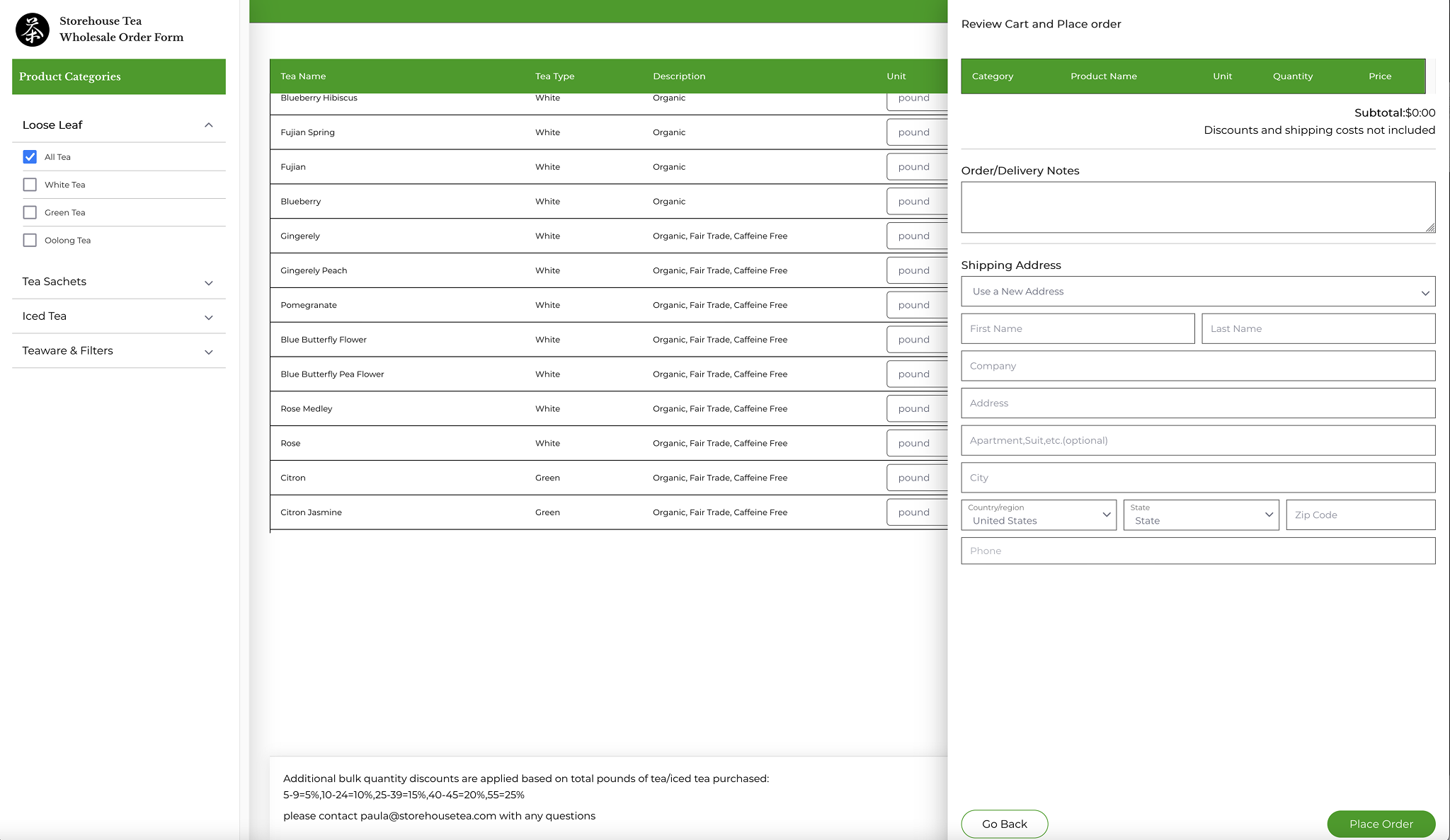Click the Storehouse Tea logo icon
Screen dimensions: 1450x840
point(33,30)
